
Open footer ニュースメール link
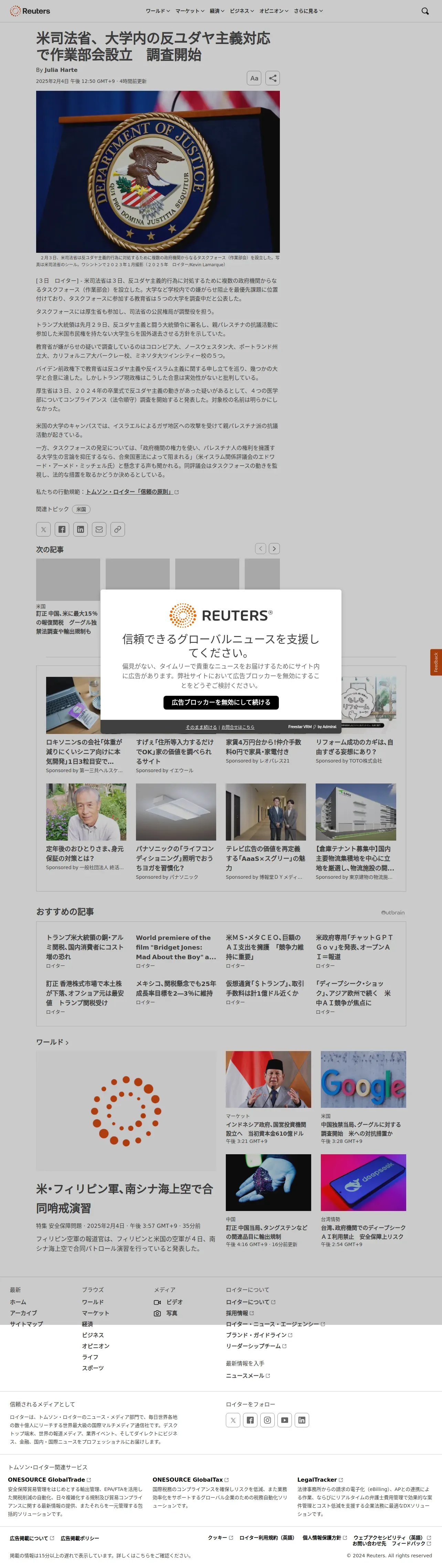click(x=248, y=1376)
